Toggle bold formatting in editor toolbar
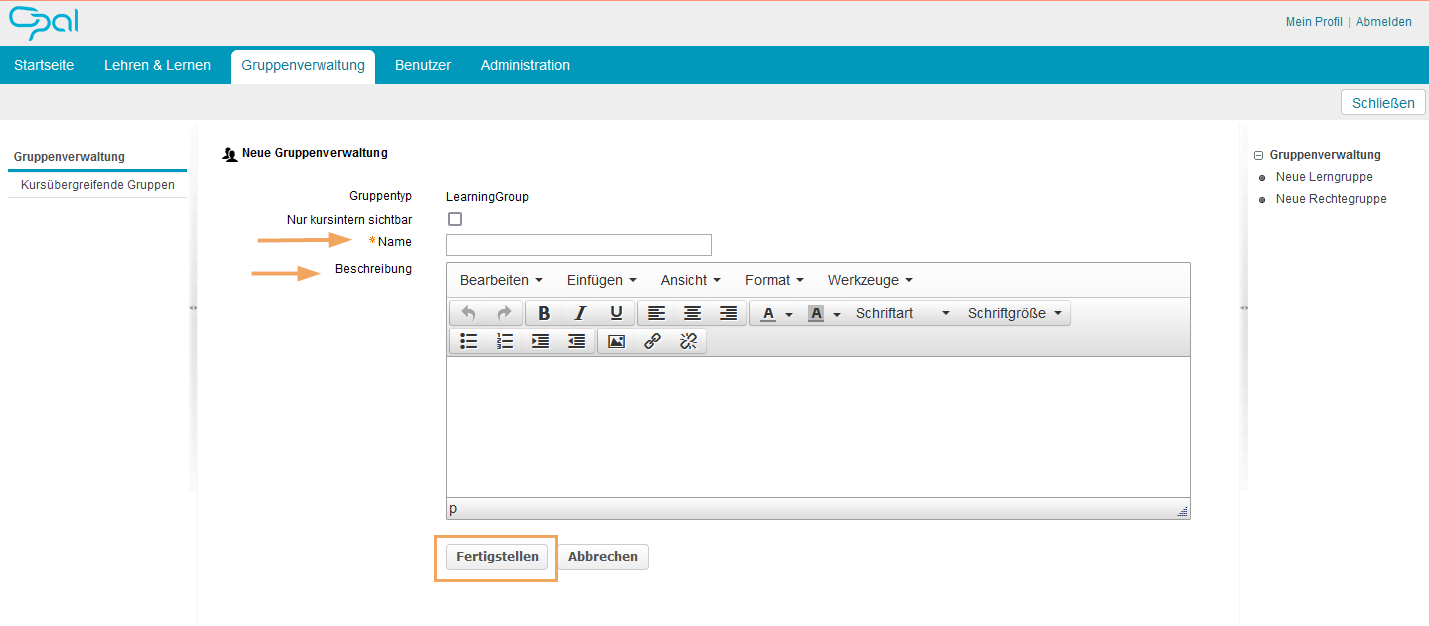 click(544, 314)
